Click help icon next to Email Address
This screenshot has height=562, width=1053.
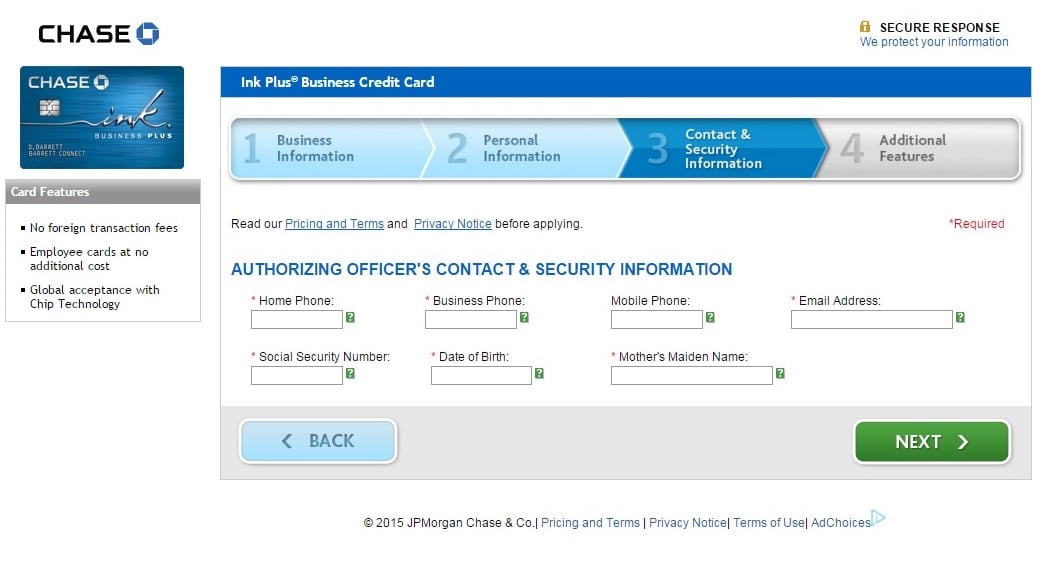pos(960,318)
